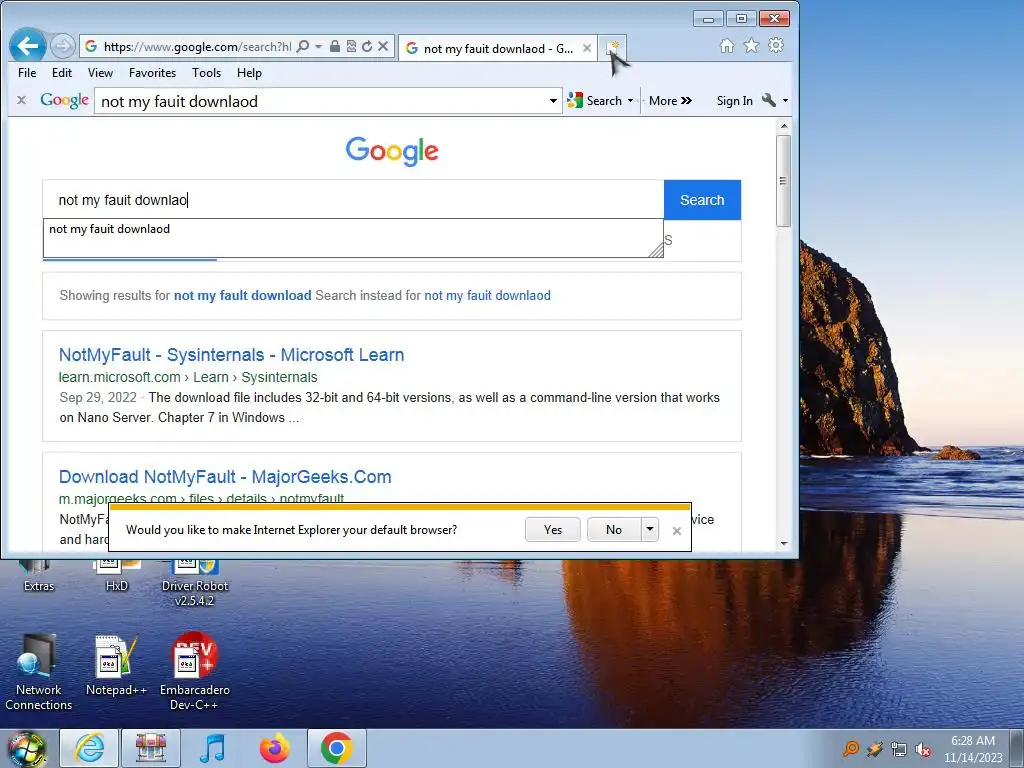Open the Windows Start orb
Viewport: 1024px width, 768px height.
[26, 749]
